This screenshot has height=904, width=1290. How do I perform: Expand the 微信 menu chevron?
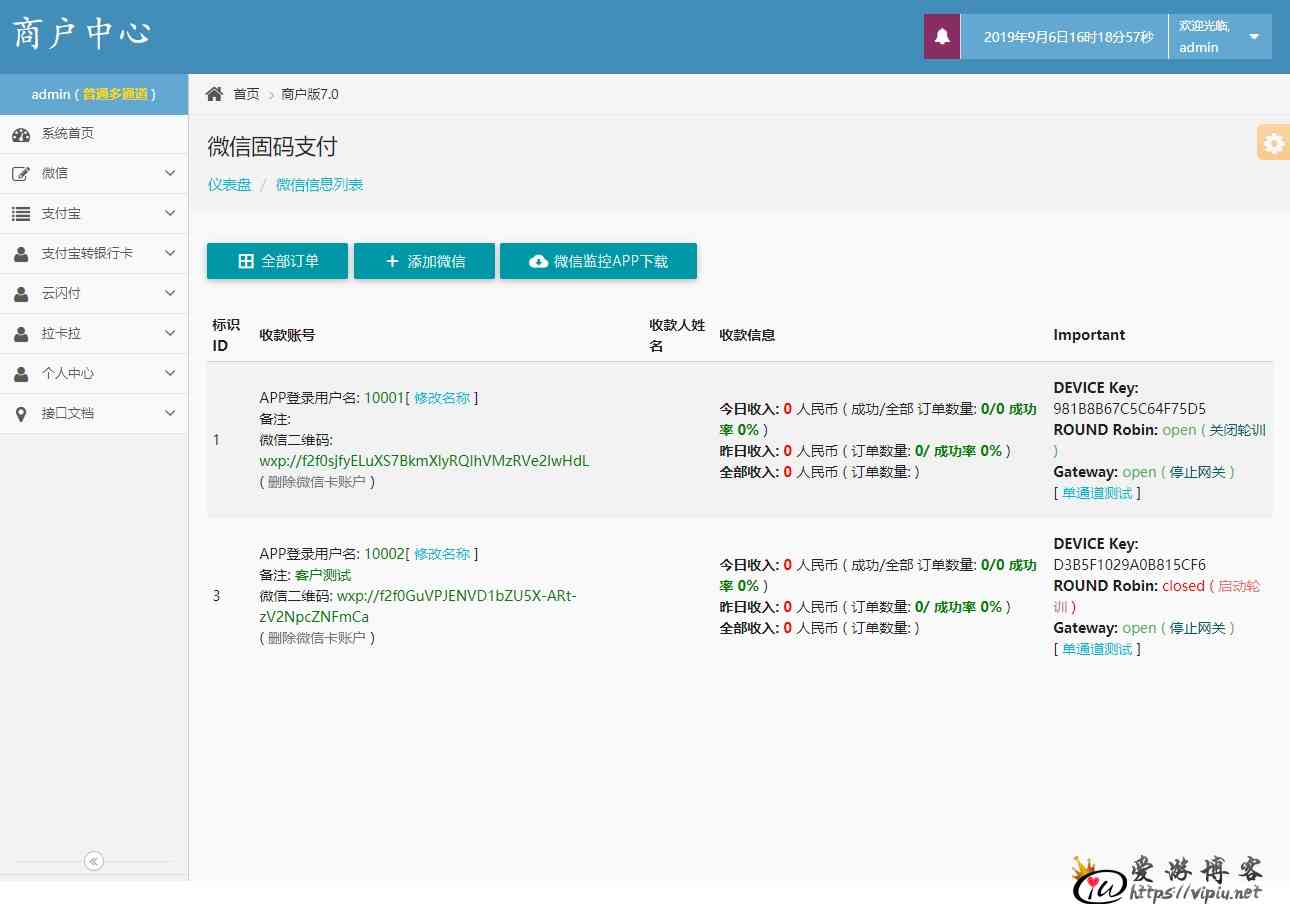click(x=170, y=173)
